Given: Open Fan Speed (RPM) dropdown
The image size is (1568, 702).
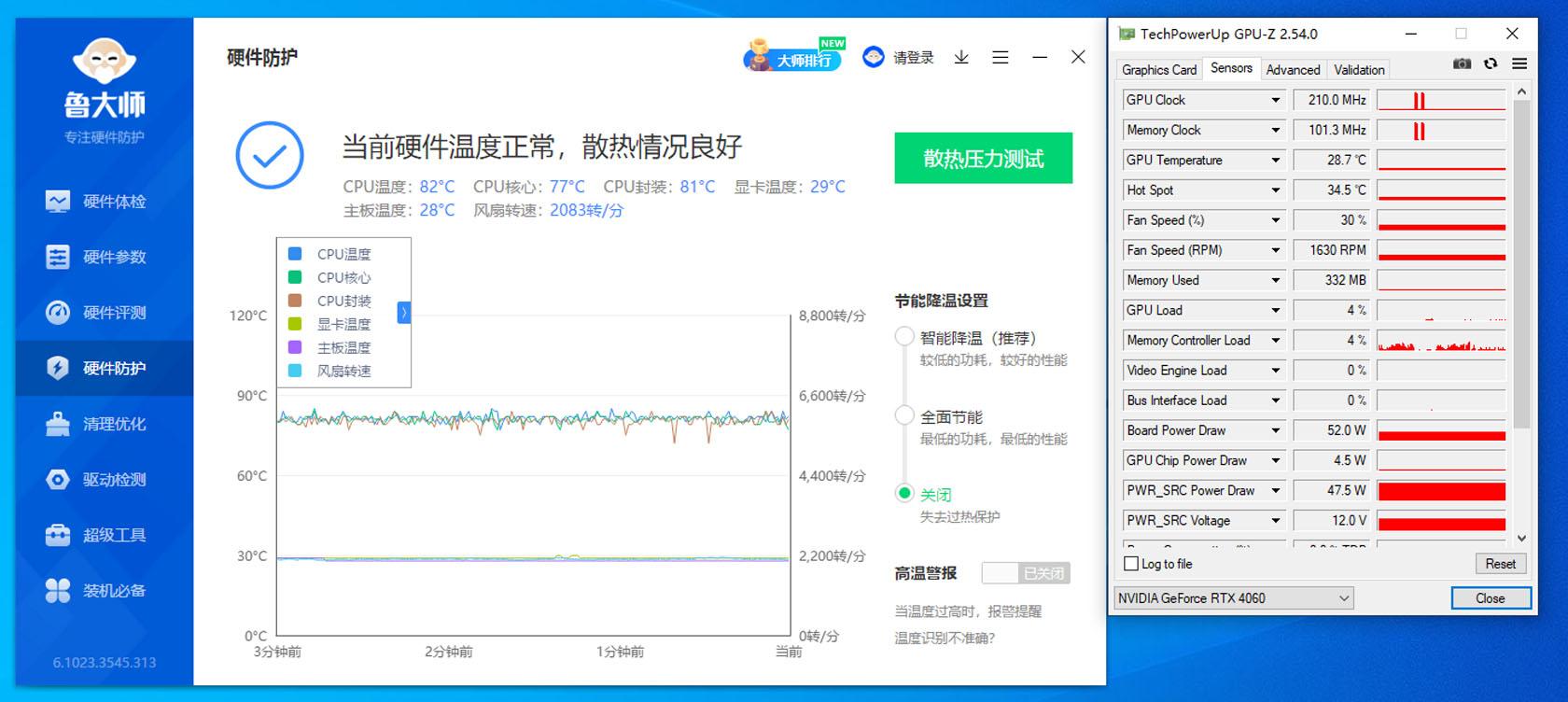Looking at the screenshot, I should tap(1275, 250).
